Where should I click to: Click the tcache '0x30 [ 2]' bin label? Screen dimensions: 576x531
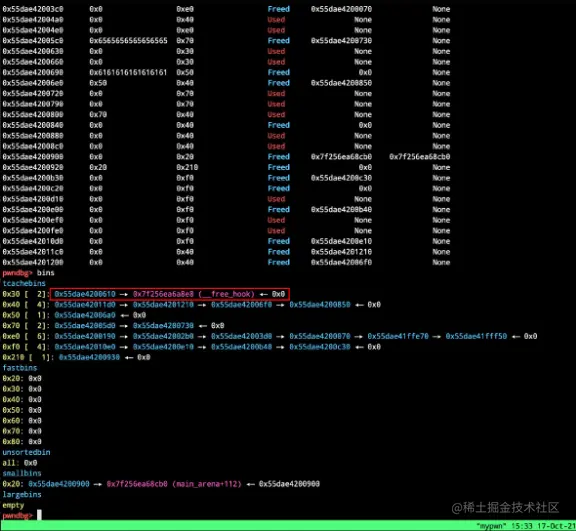click(x=26, y=294)
